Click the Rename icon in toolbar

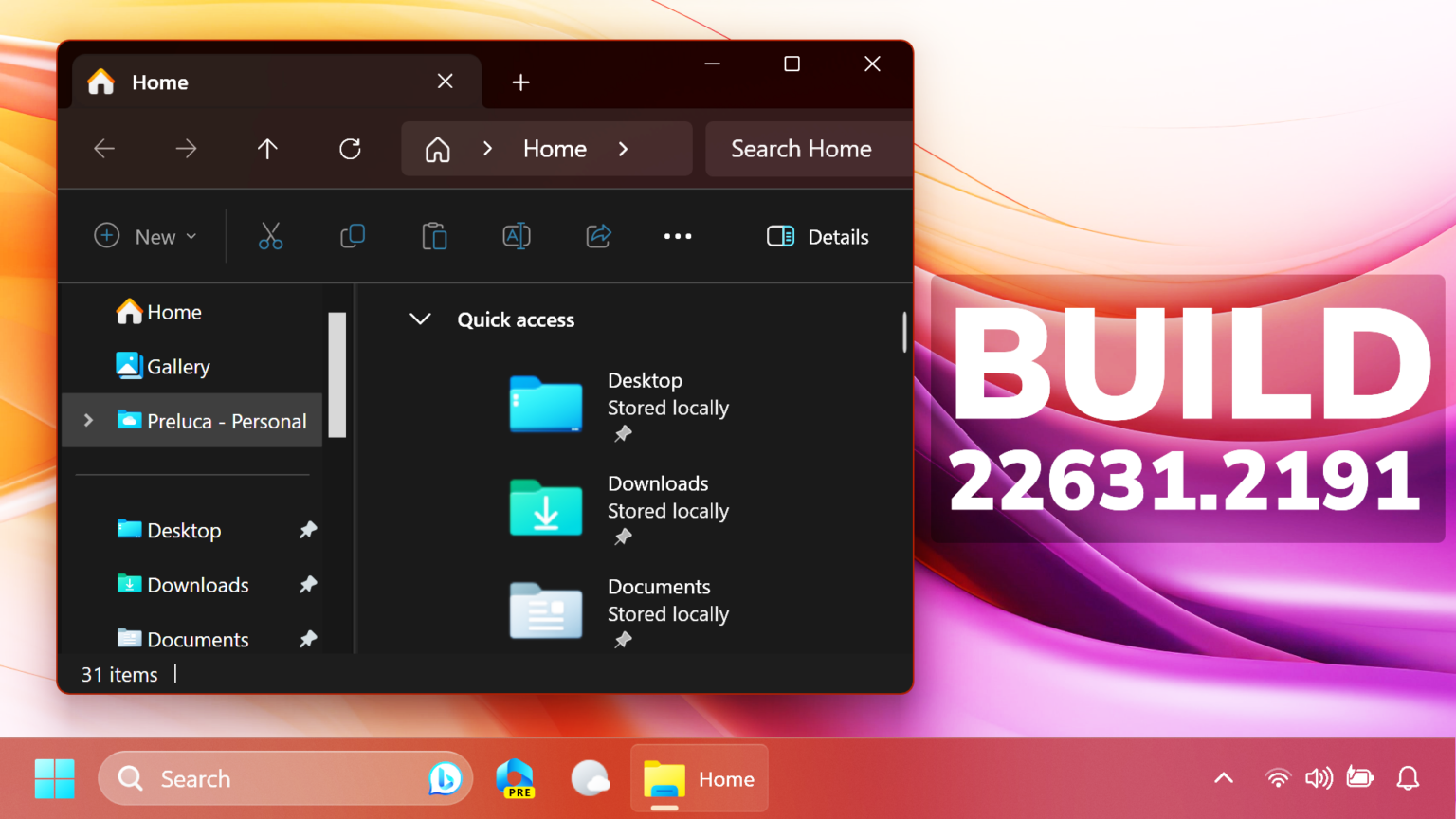(x=517, y=236)
